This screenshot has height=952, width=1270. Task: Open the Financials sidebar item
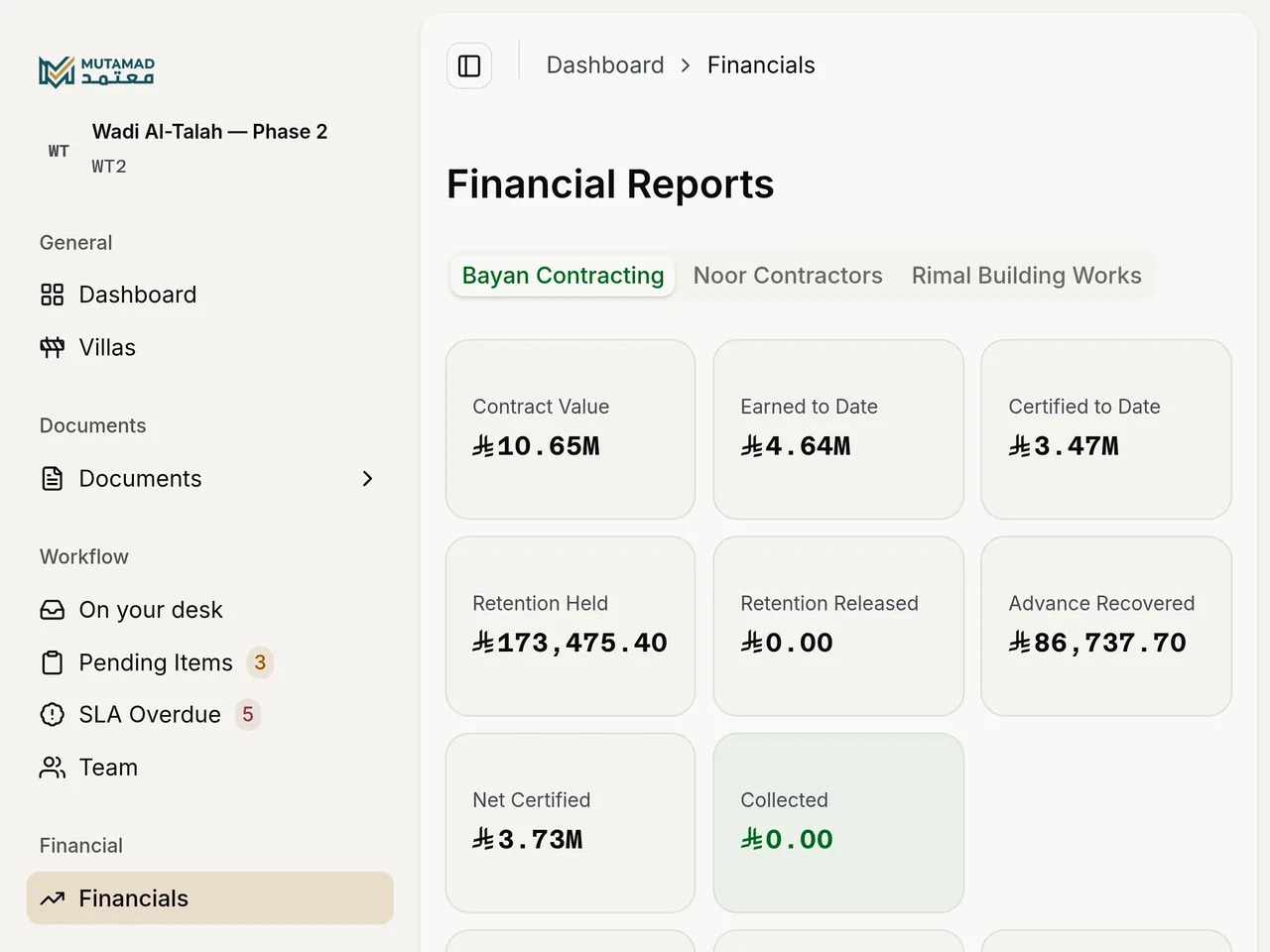(x=210, y=898)
